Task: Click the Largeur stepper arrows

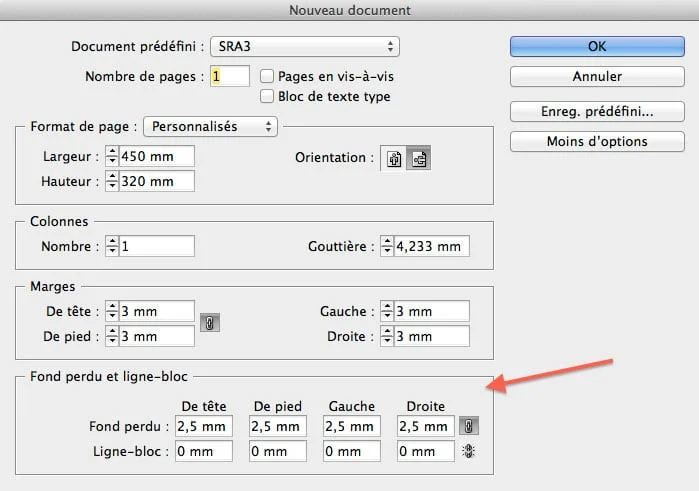Action: pos(112,157)
